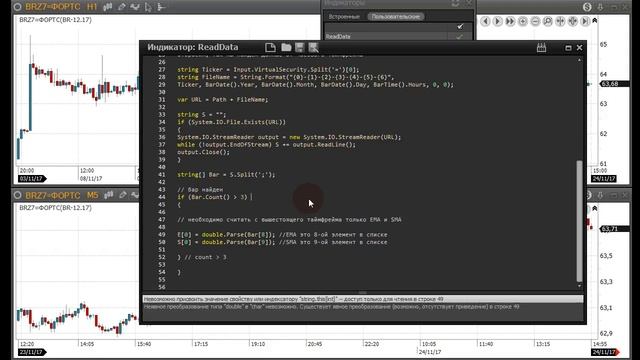Click the second error about double to char conversion
The image size is (640, 360).
(x=362, y=307)
